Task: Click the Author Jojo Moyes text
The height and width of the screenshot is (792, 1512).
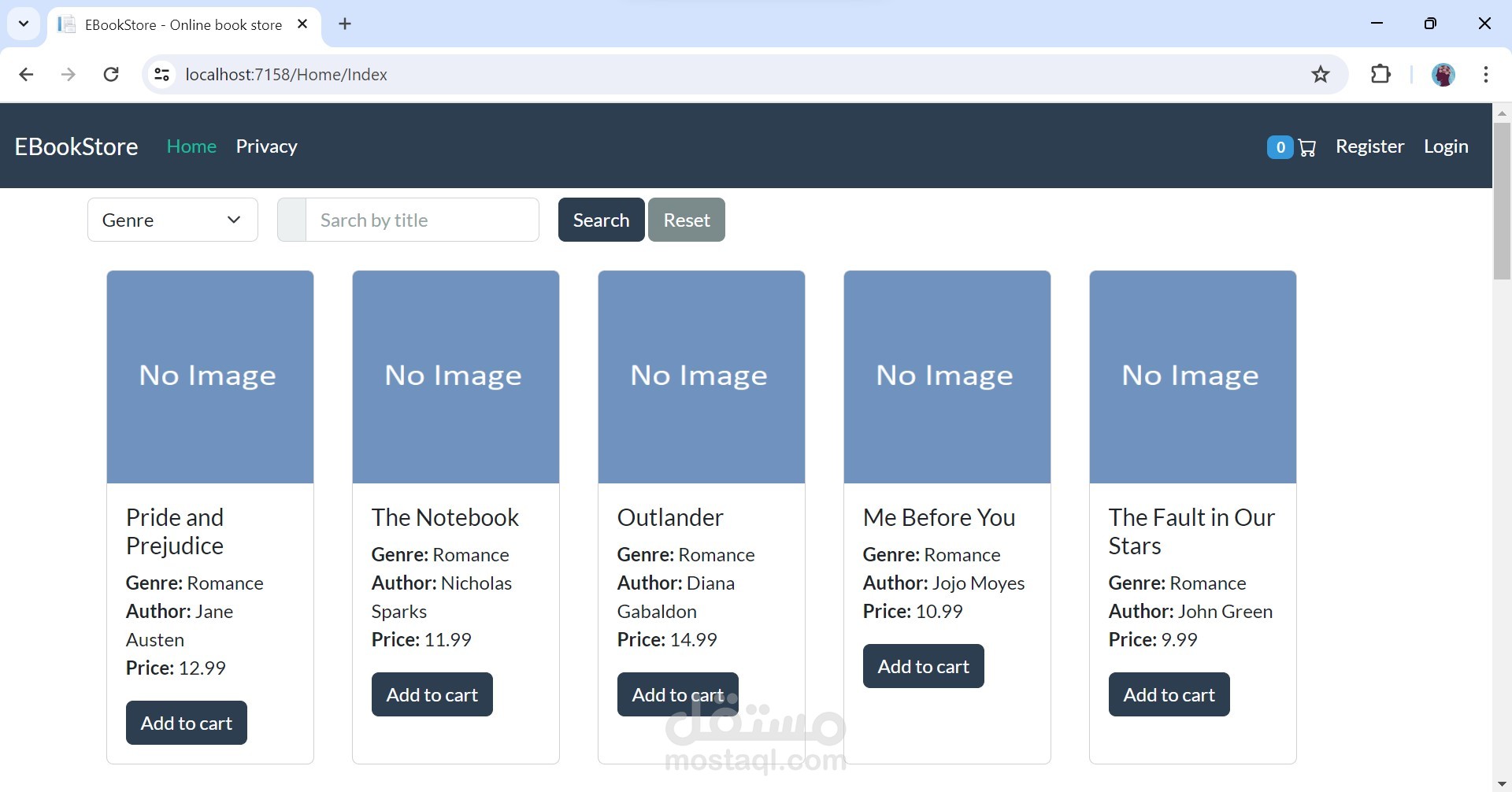Action: [x=943, y=583]
